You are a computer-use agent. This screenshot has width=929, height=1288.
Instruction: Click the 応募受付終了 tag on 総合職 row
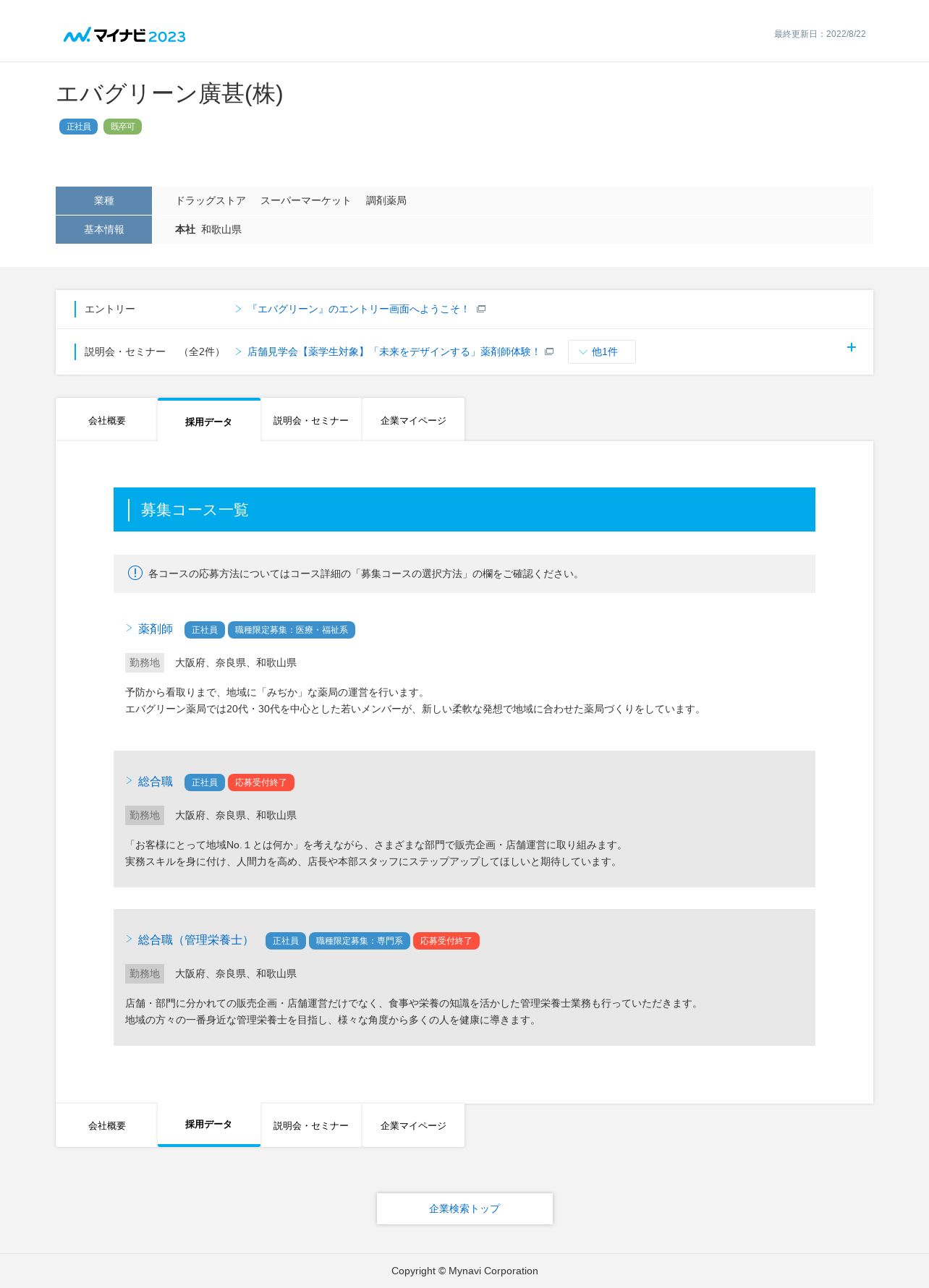[x=261, y=782]
